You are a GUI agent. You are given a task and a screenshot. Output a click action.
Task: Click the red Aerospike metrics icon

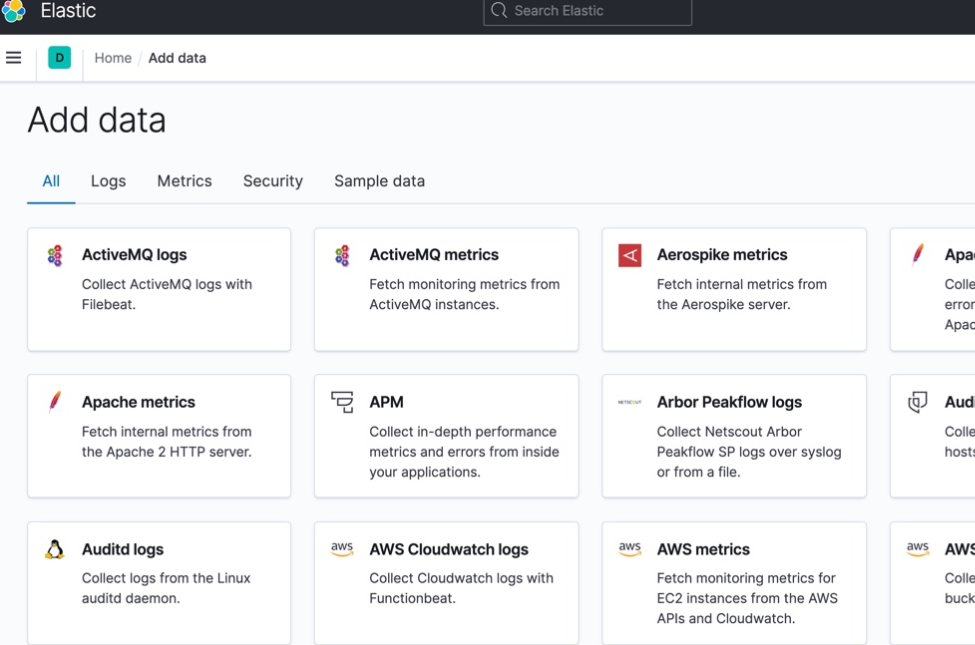point(630,256)
